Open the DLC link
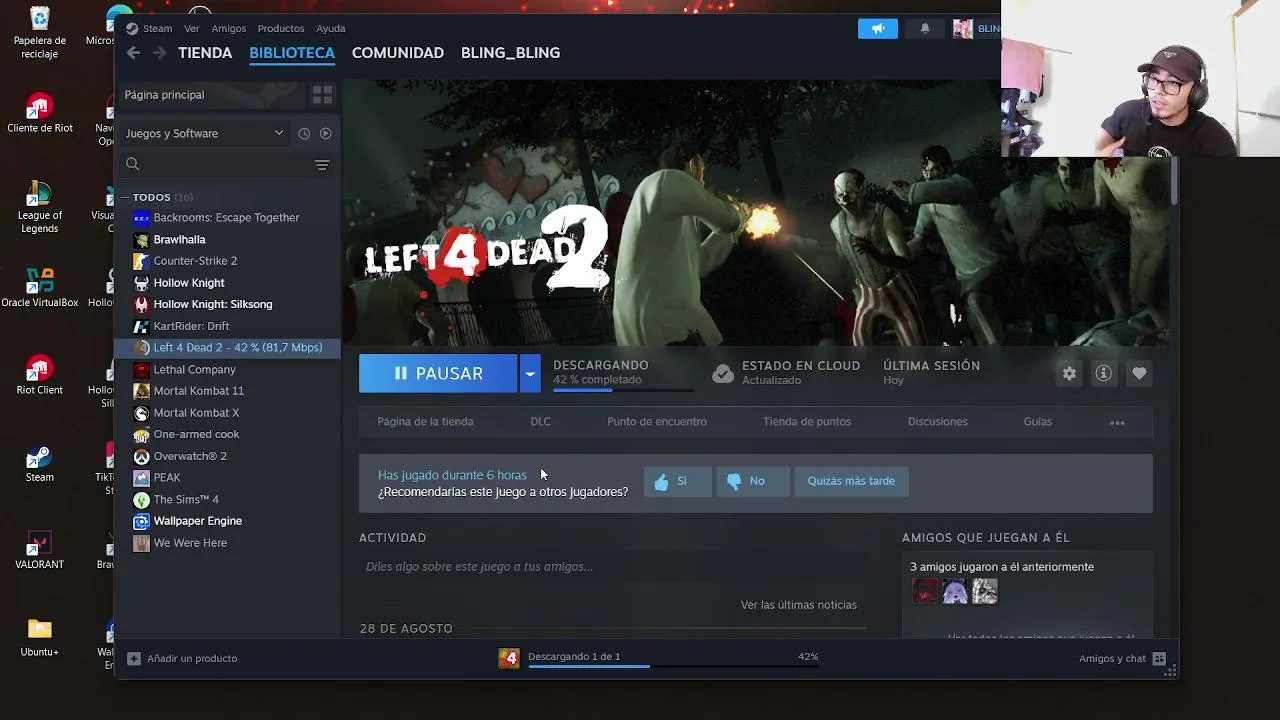Image resolution: width=1280 pixels, height=720 pixels. pos(540,422)
